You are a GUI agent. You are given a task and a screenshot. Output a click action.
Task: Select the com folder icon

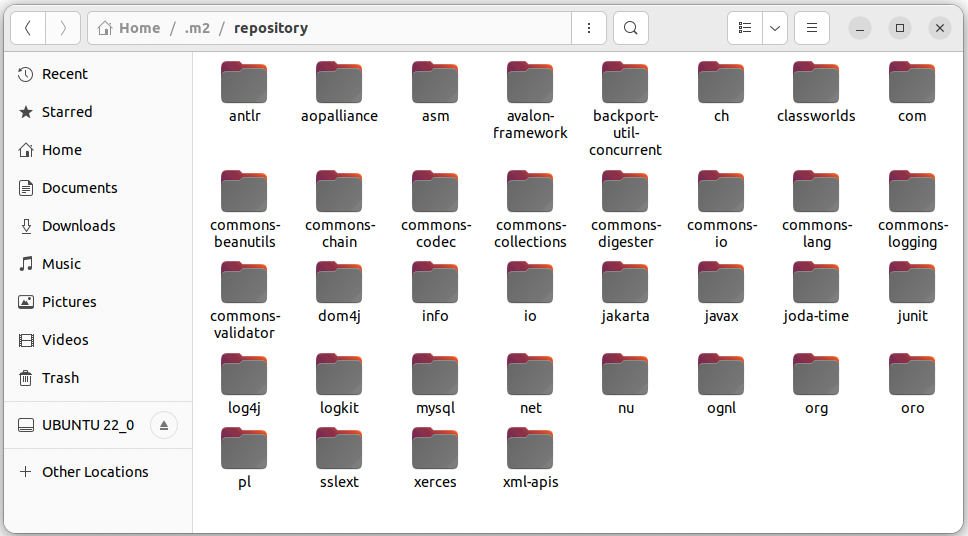click(x=912, y=82)
